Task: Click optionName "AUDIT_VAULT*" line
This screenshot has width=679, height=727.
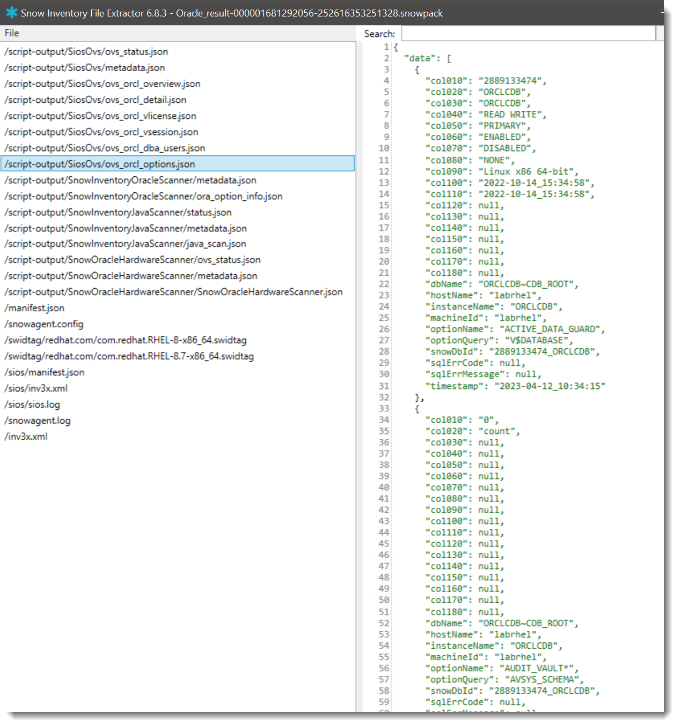Action: click(x=502, y=669)
